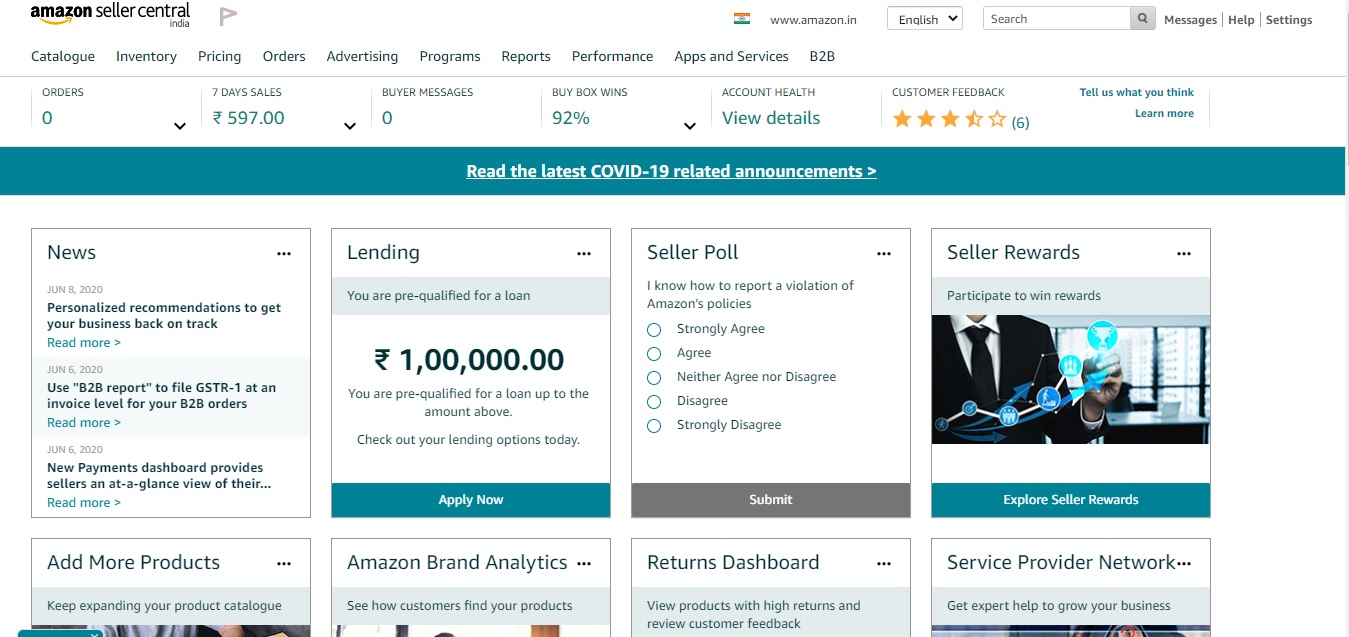
Task: Expand the 7 Days Sales chevron
Action: point(350,126)
